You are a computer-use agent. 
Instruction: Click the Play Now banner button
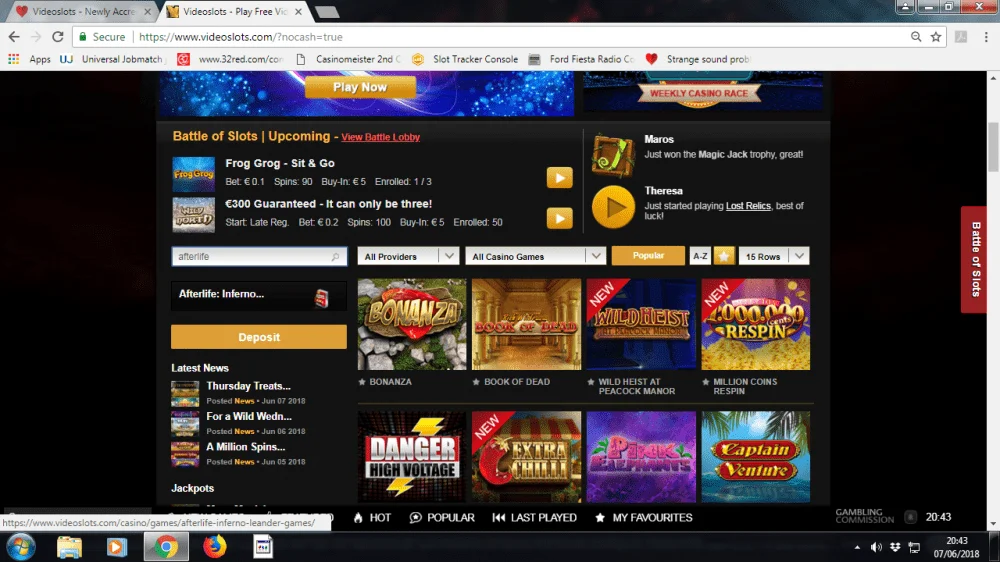point(360,87)
